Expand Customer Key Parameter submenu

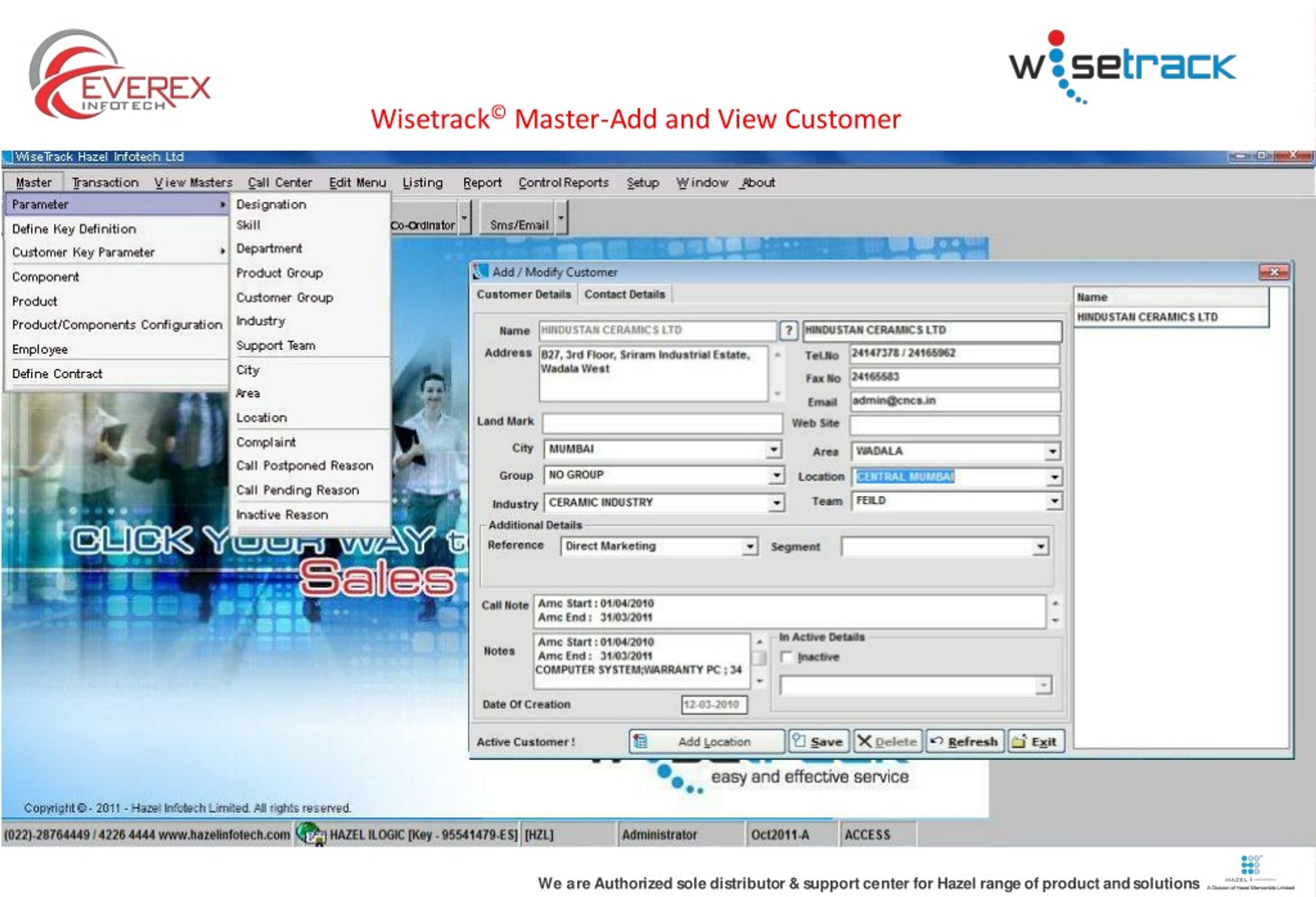pos(118,252)
